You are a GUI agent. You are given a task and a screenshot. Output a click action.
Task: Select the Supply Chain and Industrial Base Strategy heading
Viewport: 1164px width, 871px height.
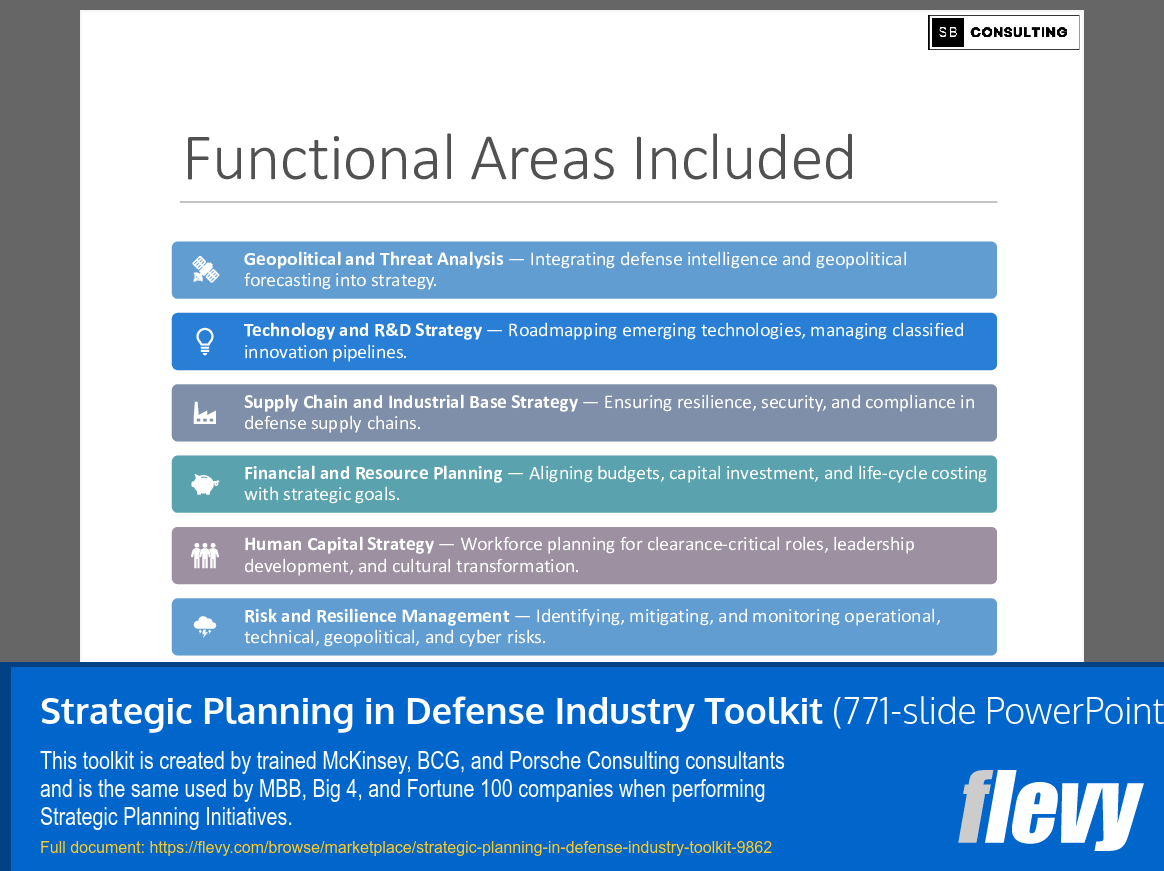tap(411, 402)
